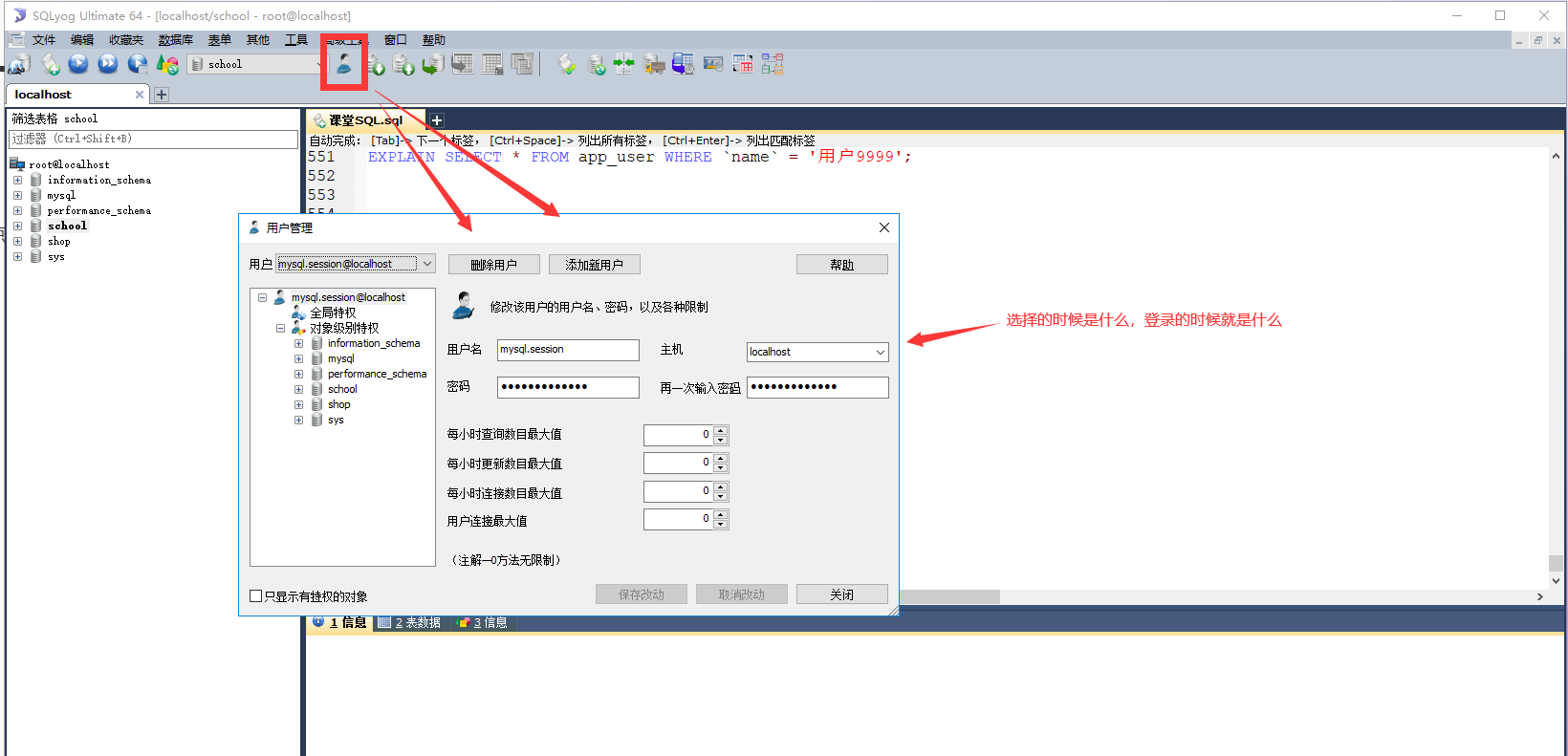
Task: Open the school database selector dropdown
Action: pos(259,64)
